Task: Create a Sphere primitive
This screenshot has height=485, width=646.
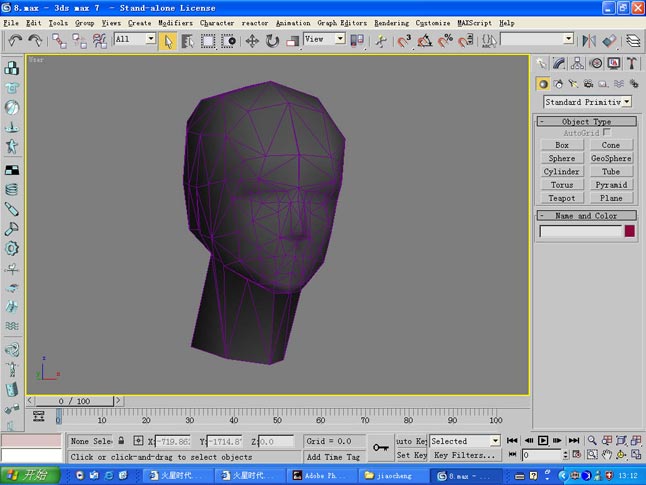Action: pyautogui.click(x=562, y=158)
